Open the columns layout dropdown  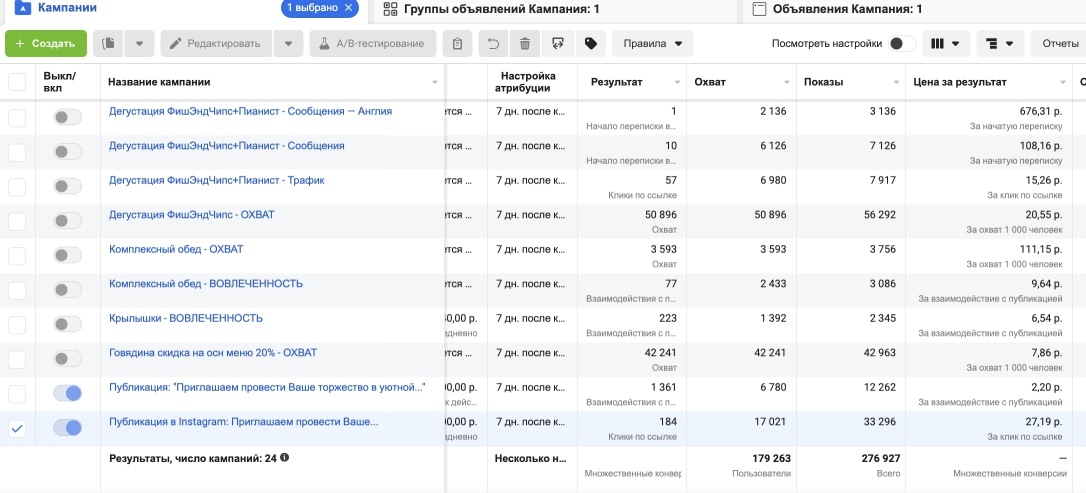tap(945, 44)
